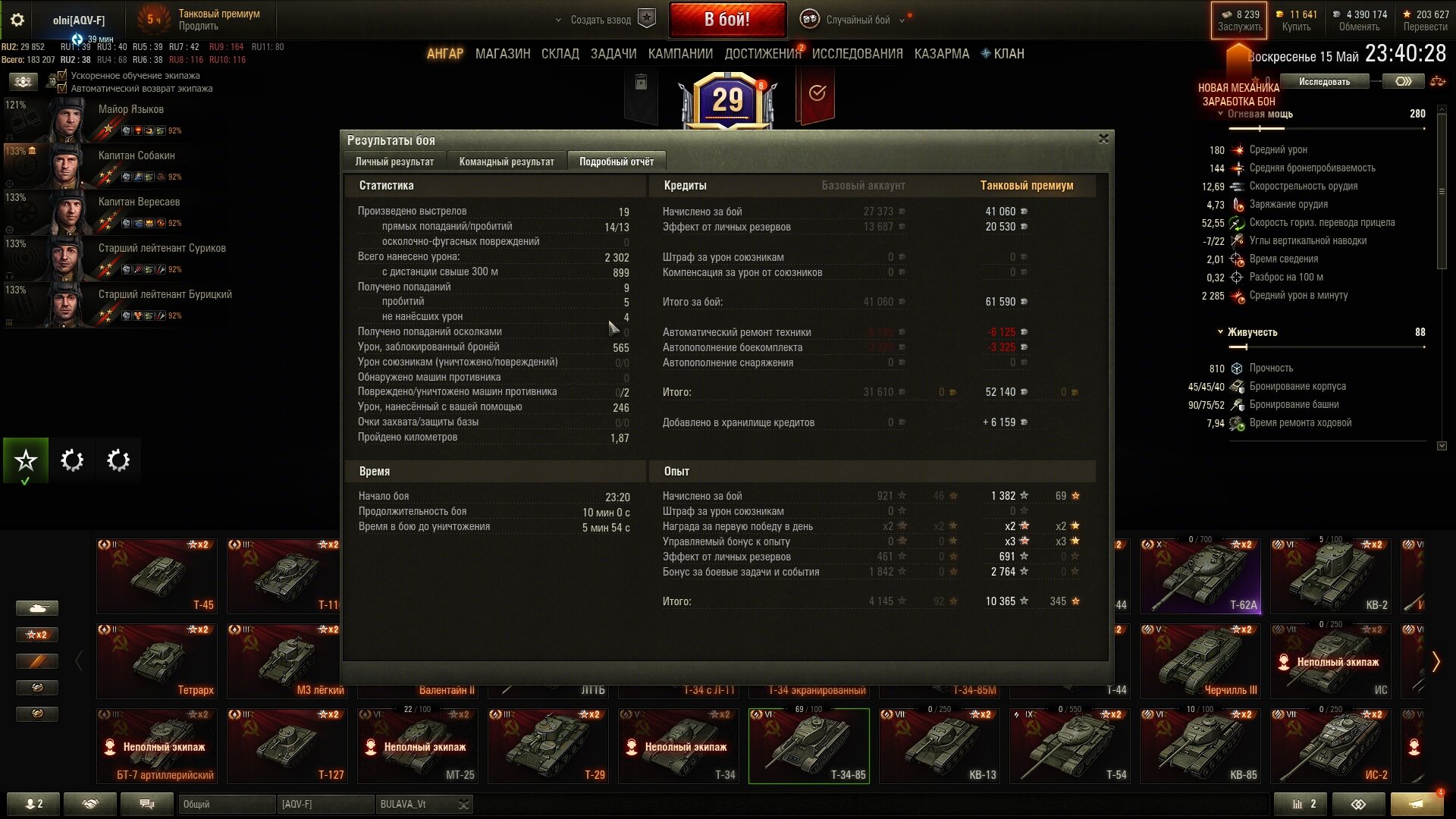Open the second gear equipment slot
This screenshot has width=1456, height=819.
tap(118, 460)
